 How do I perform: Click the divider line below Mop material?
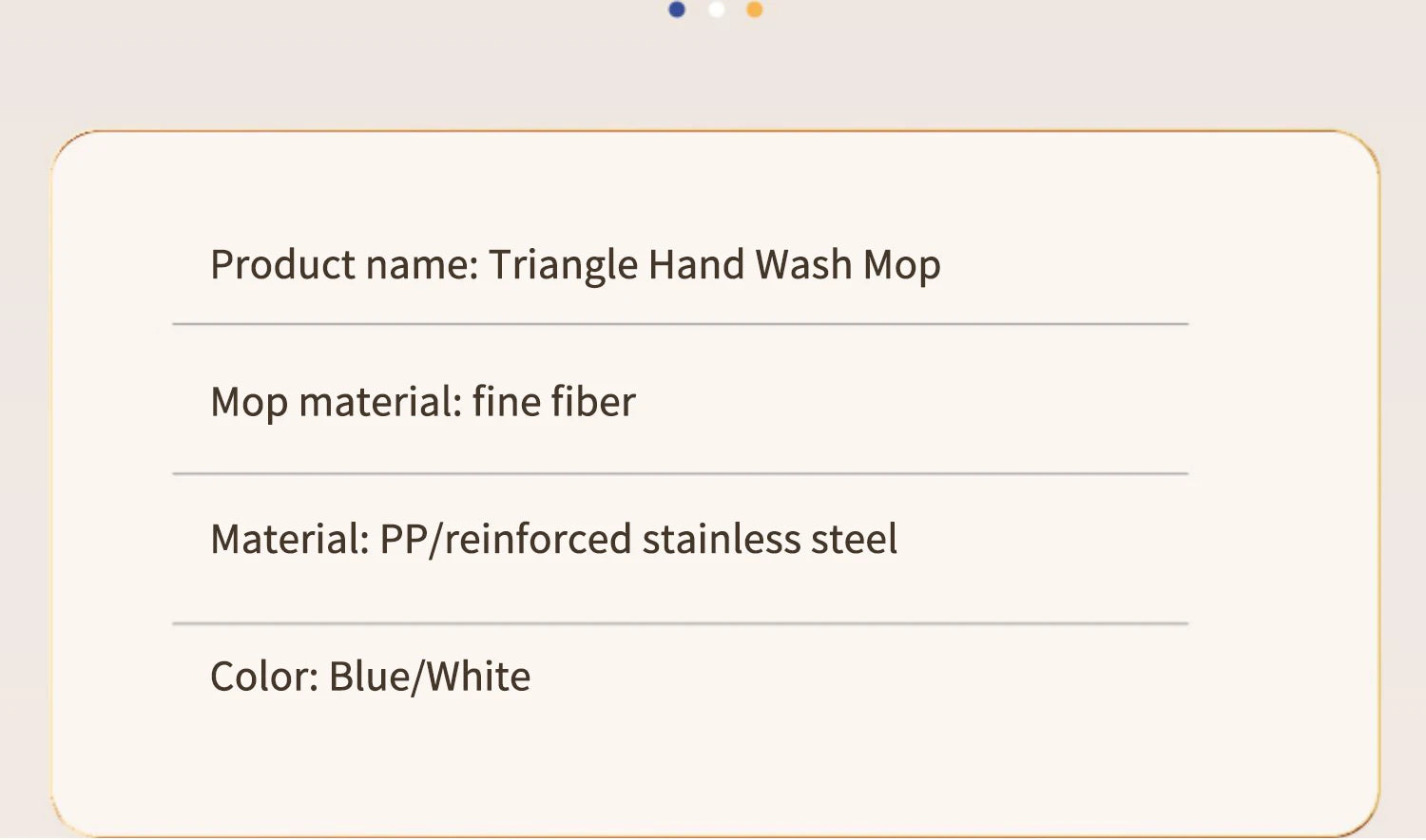click(x=680, y=473)
